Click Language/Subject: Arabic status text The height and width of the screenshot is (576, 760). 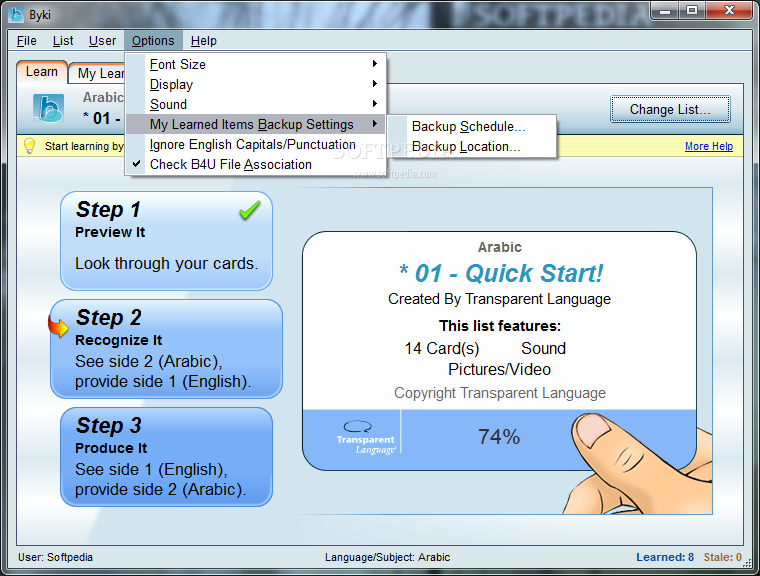[x=387, y=557]
